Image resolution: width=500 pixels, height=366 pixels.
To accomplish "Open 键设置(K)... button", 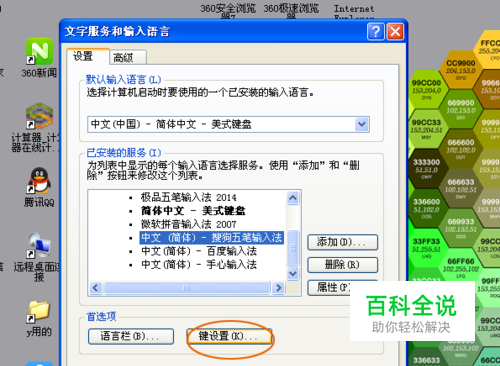I will [x=229, y=336].
